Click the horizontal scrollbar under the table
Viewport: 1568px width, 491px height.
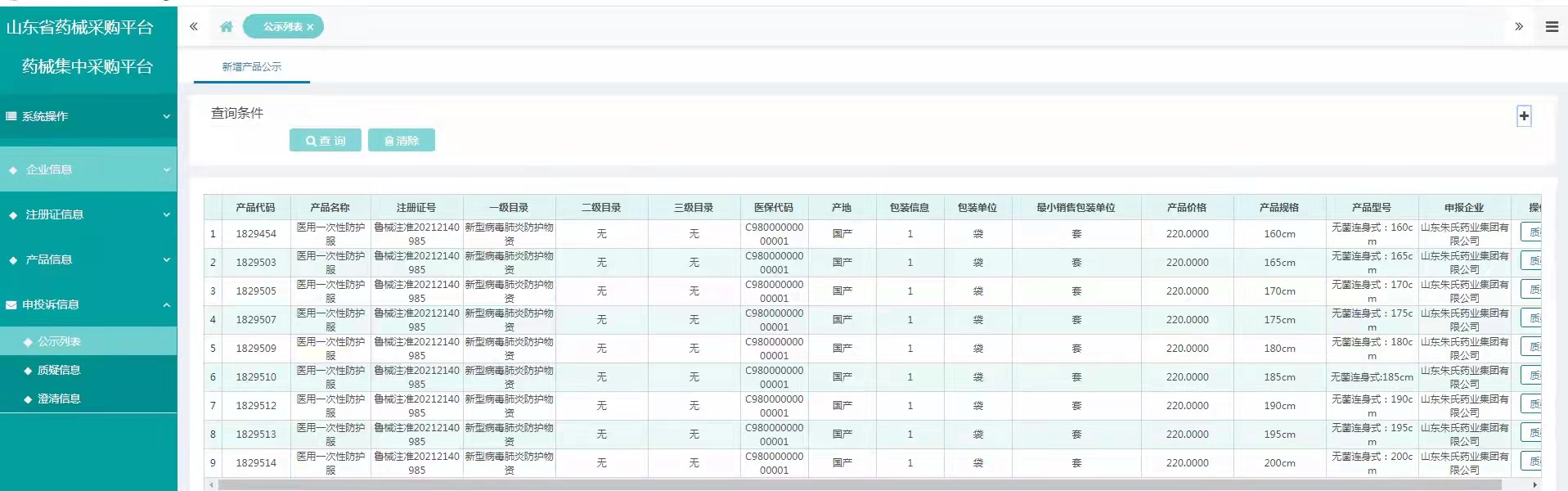pyautogui.click(x=859, y=485)
